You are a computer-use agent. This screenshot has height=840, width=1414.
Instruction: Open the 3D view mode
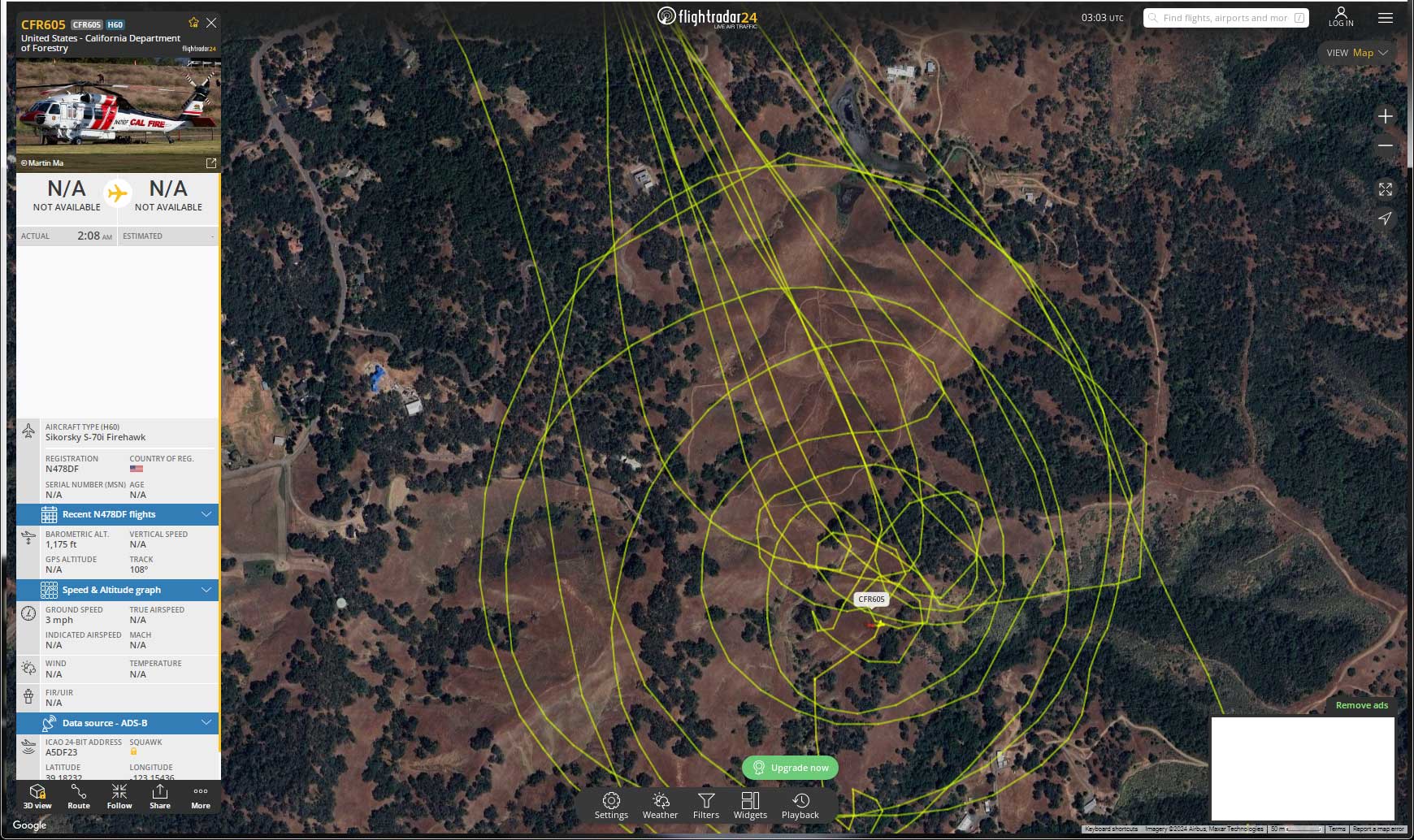click(x=37, y=796)
